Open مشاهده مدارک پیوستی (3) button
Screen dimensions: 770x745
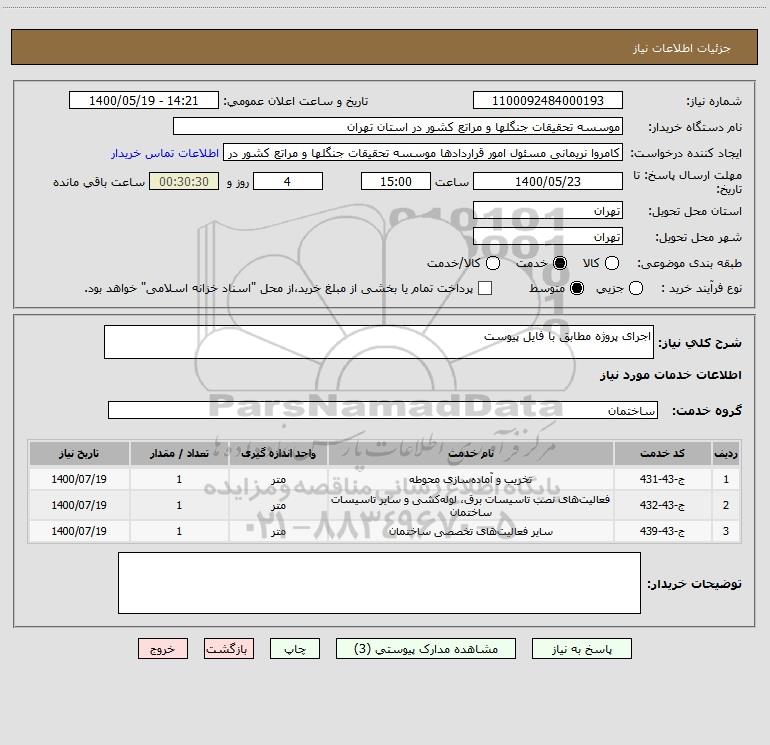[x=426, y=649]
